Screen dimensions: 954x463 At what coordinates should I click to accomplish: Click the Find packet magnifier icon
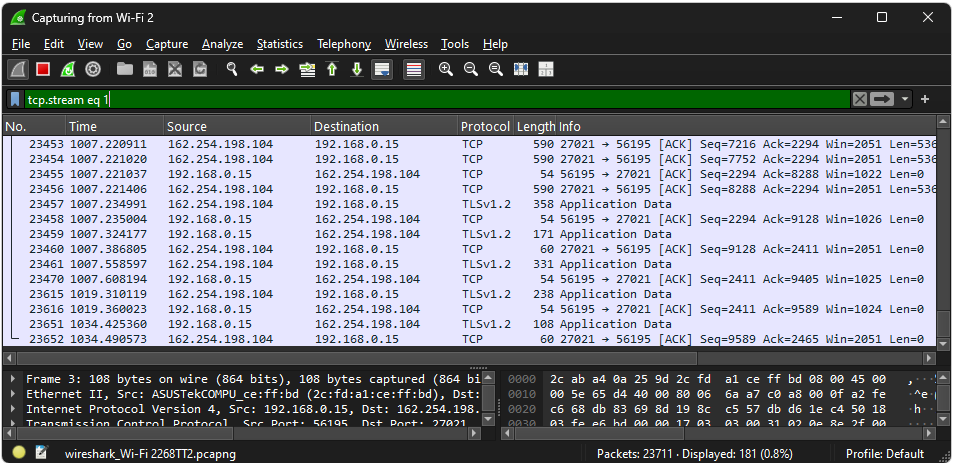point(232,69)
